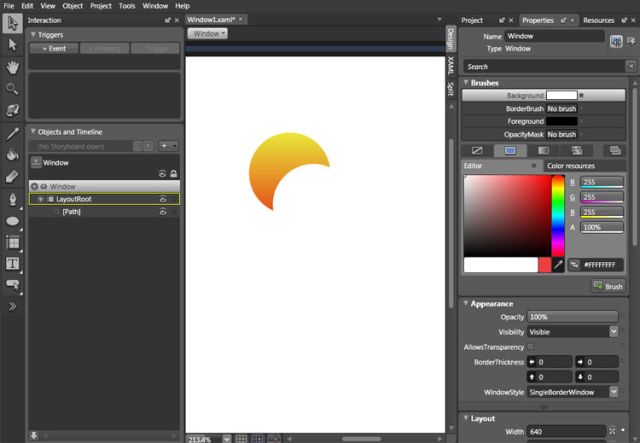Screen dimensions: 640x443
Task: Select the Direct Selection tool
Action: click(x=12, y=45)
